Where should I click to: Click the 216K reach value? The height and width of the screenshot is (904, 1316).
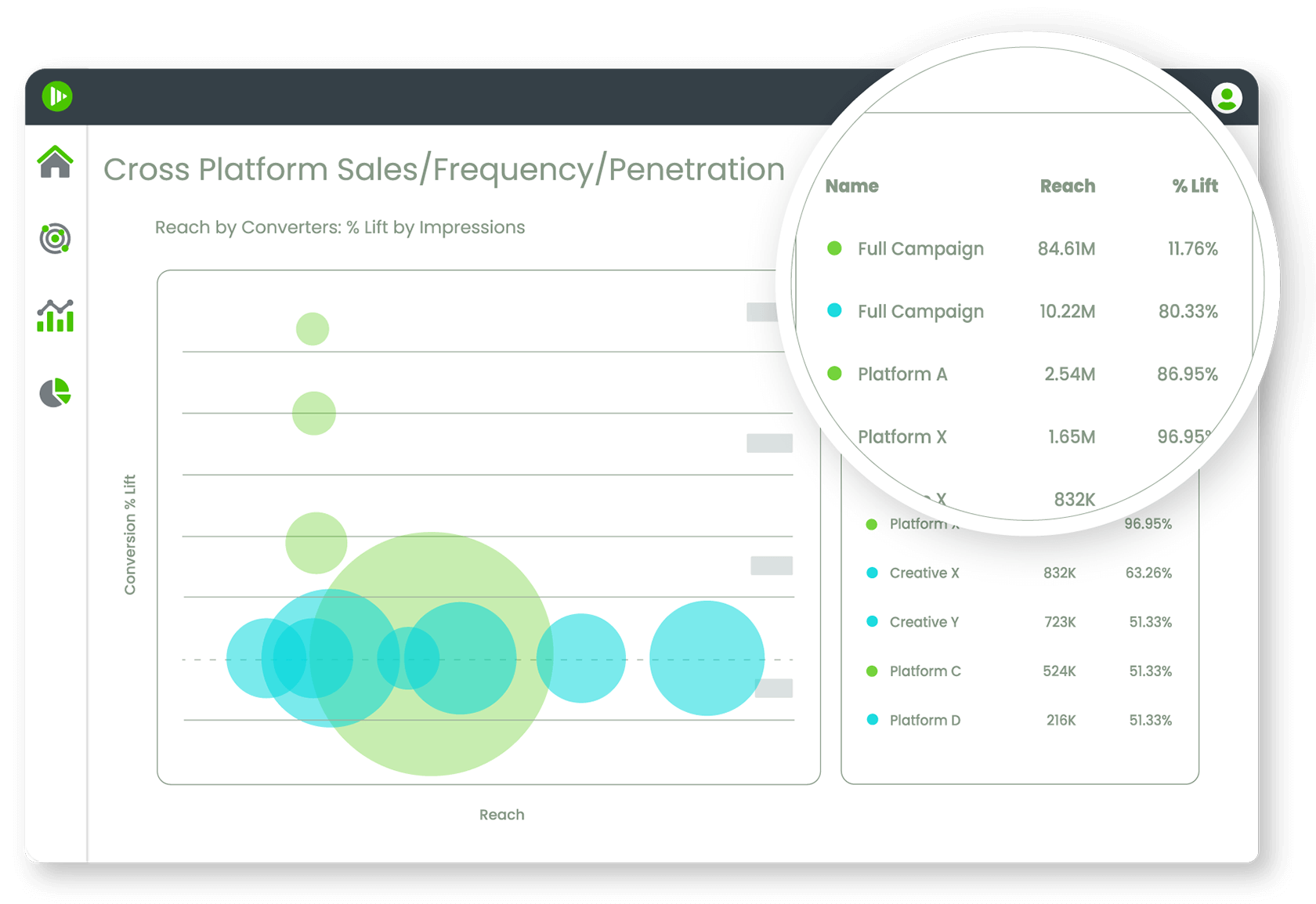[1061, 720]
